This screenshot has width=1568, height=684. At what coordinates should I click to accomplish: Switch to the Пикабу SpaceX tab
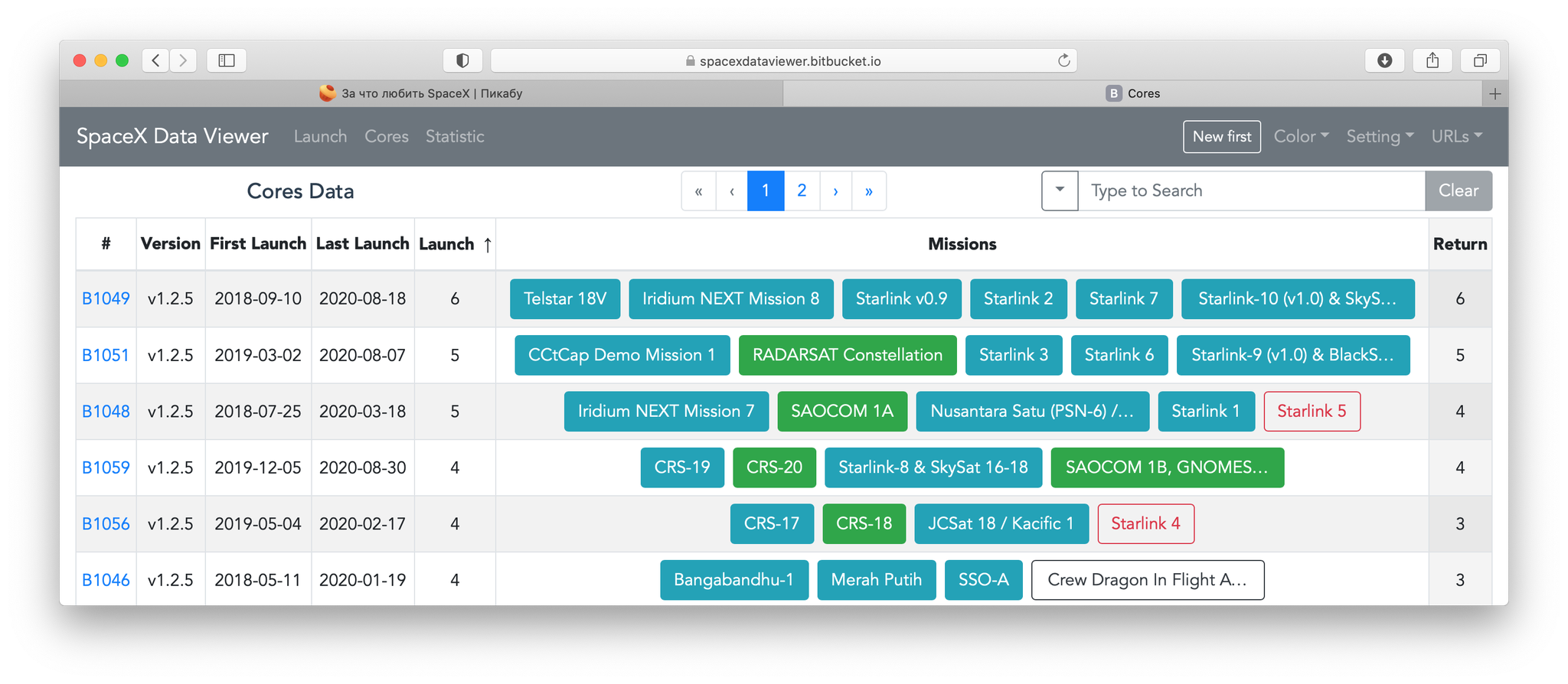(421, 93)
